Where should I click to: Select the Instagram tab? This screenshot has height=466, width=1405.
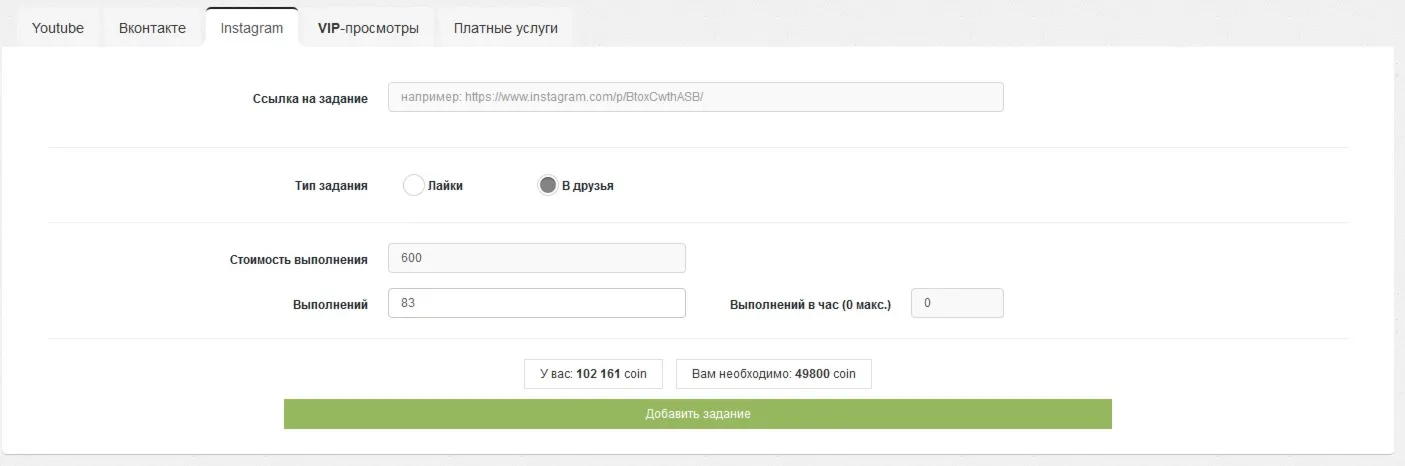pos(252,27)
